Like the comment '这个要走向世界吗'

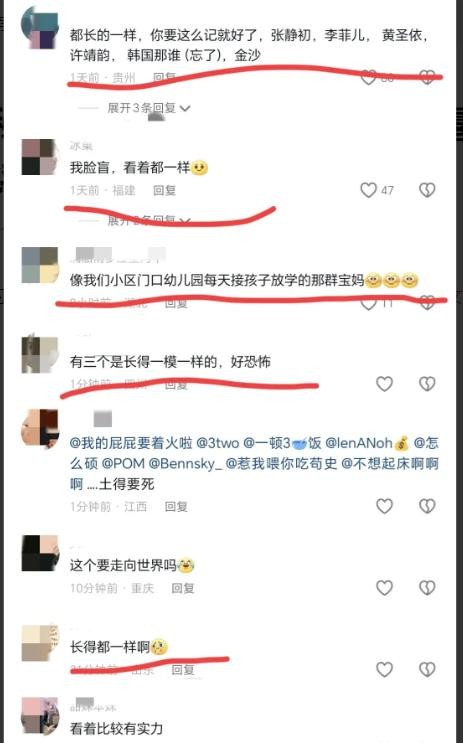[384, 588]
